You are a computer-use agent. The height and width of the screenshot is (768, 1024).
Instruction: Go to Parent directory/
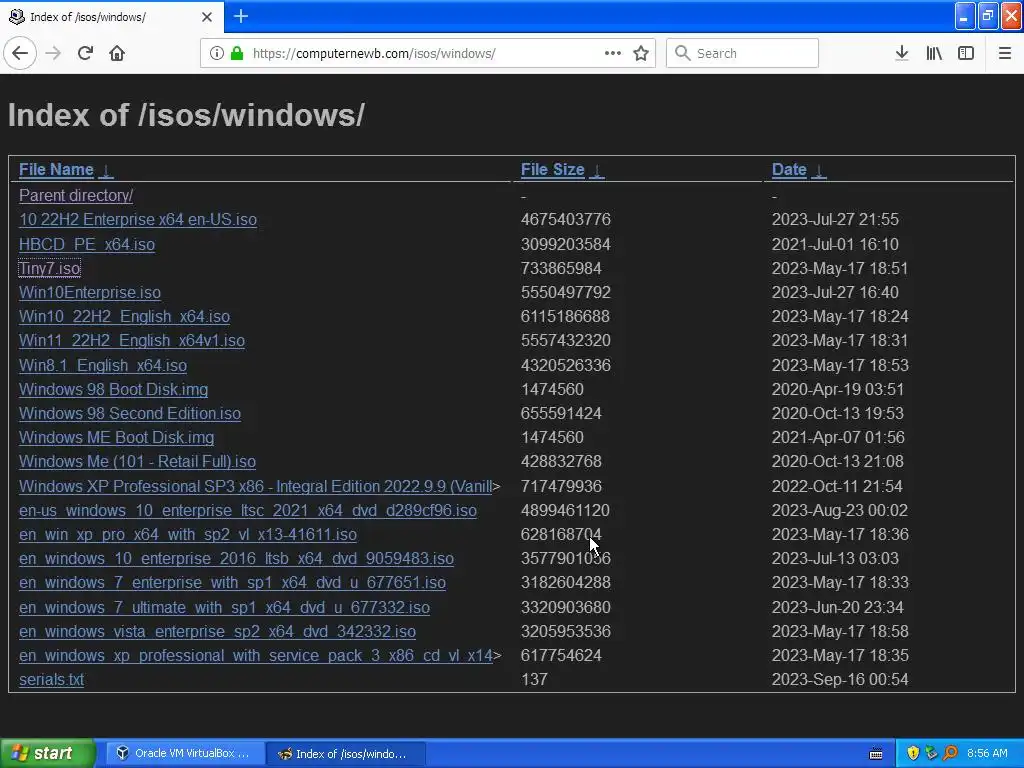click(76, 195)
